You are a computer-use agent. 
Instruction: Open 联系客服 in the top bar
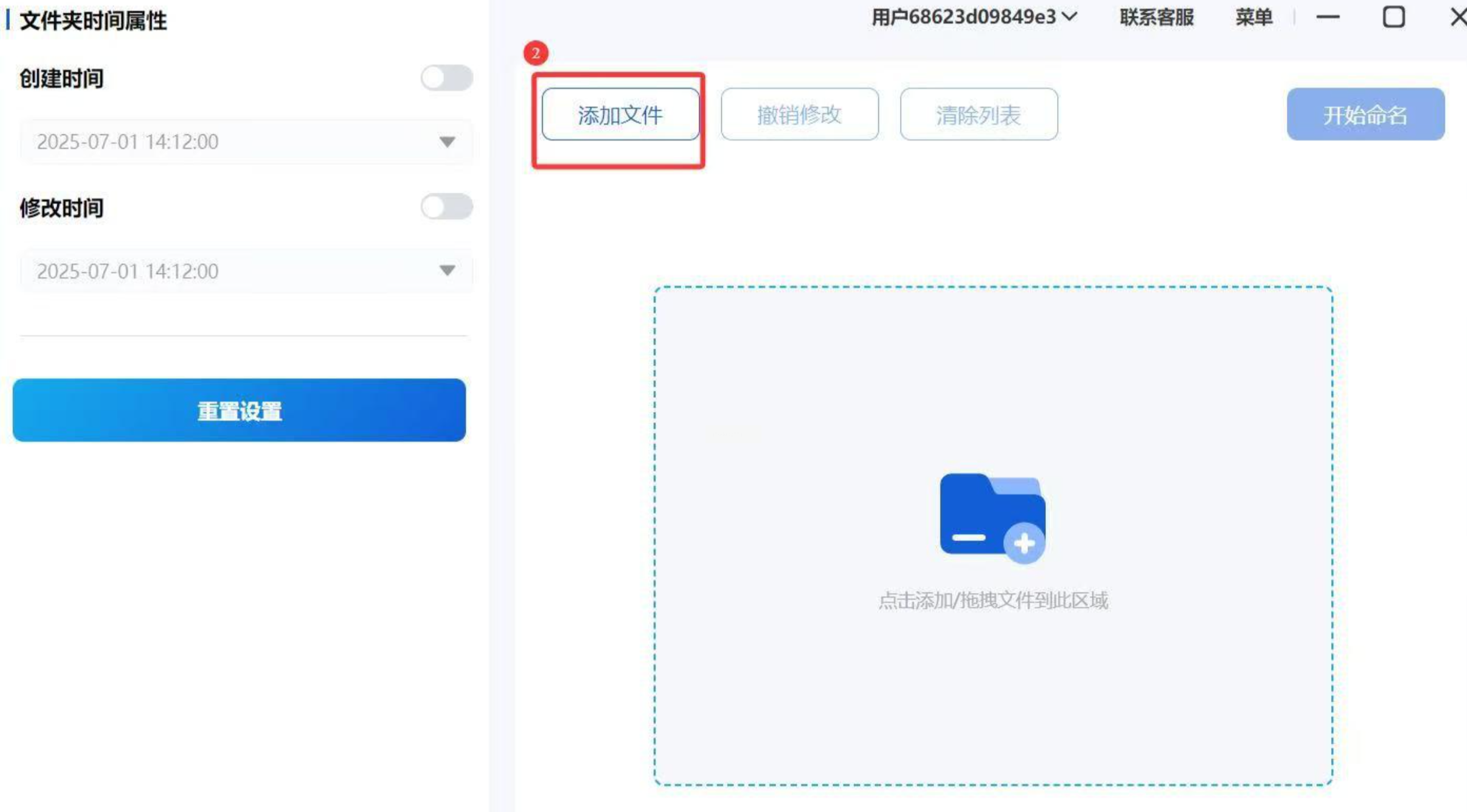[x=1156, y=17]
